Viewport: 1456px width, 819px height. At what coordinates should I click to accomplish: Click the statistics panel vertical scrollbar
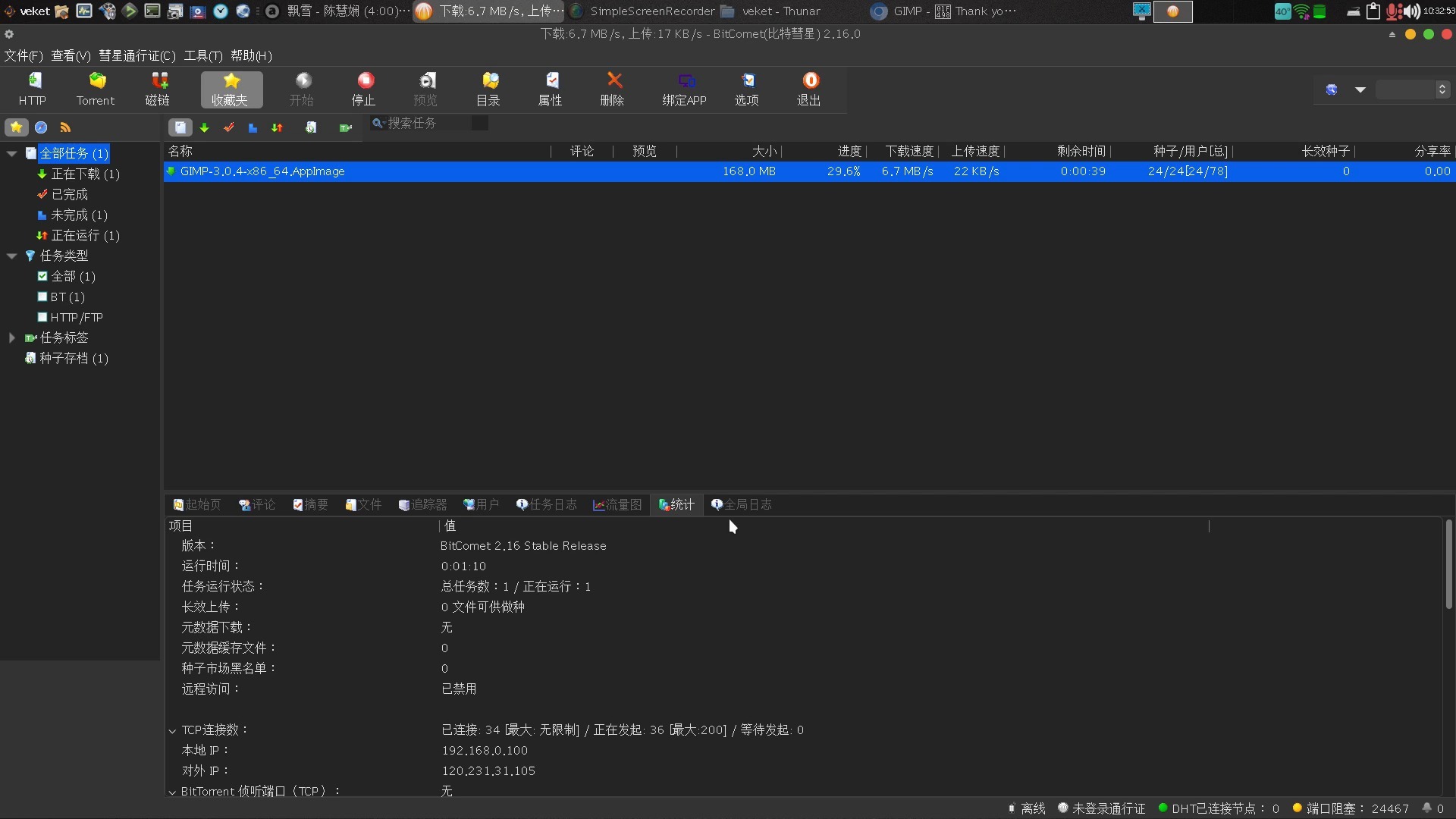[1448, 564]
